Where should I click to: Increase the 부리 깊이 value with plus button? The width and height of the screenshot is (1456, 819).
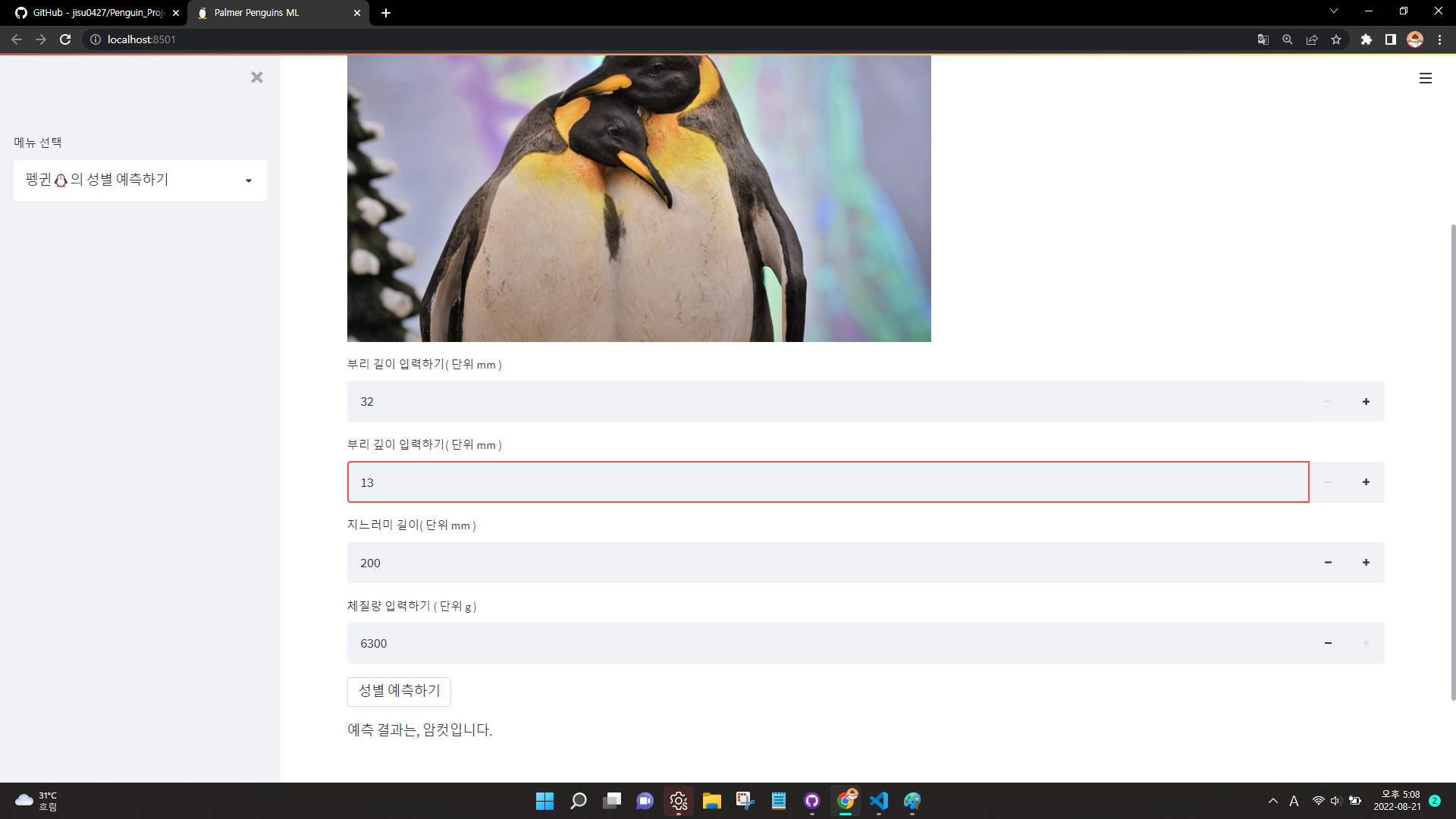(1366, 482)
